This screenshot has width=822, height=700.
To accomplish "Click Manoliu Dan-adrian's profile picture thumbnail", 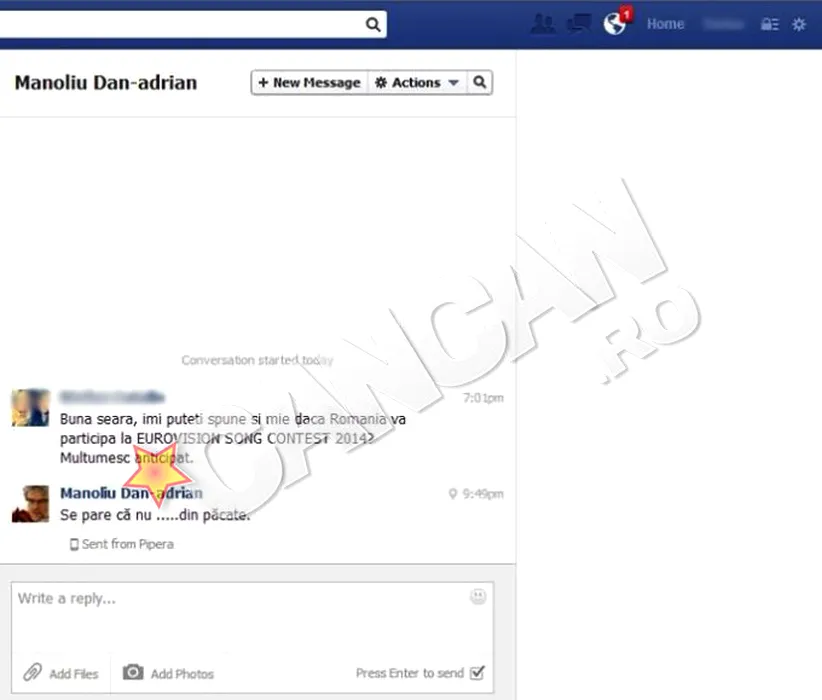I will tap(30, 503).
